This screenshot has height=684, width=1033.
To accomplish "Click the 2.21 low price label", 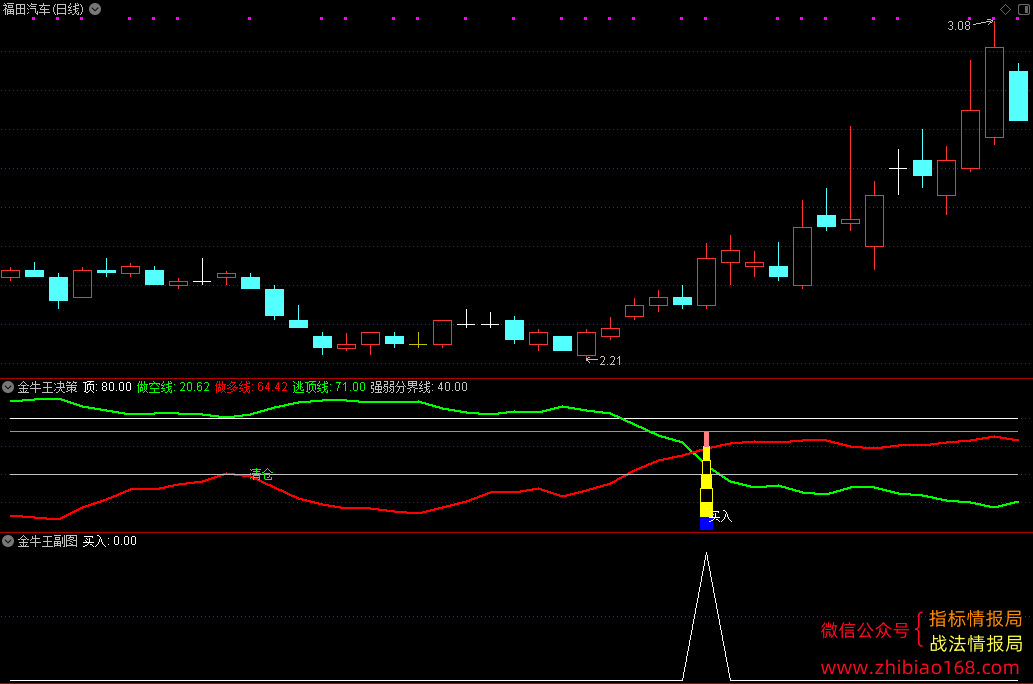I will click(610, 360).
